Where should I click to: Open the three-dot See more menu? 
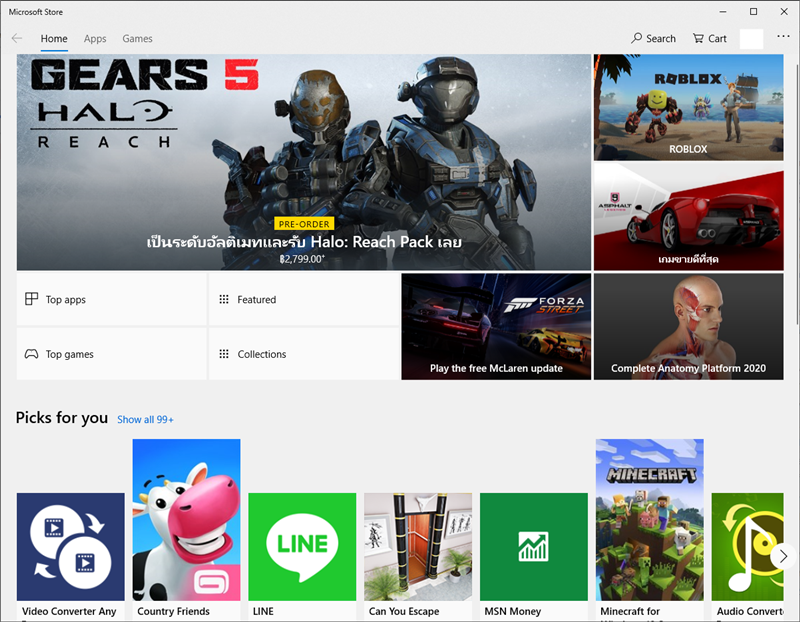[783, 36]
